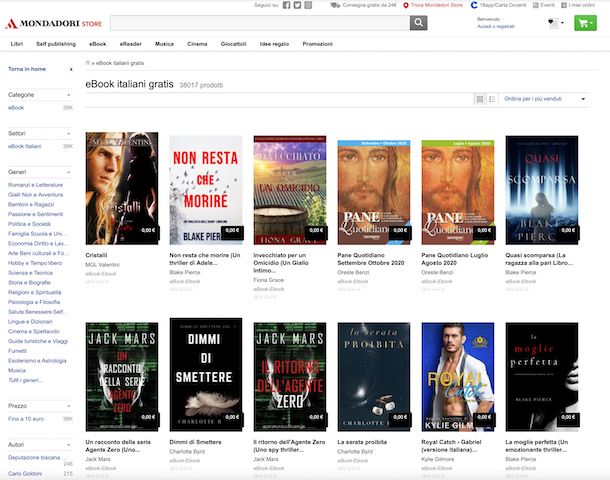Open the green shopping cart

[585, 23]
